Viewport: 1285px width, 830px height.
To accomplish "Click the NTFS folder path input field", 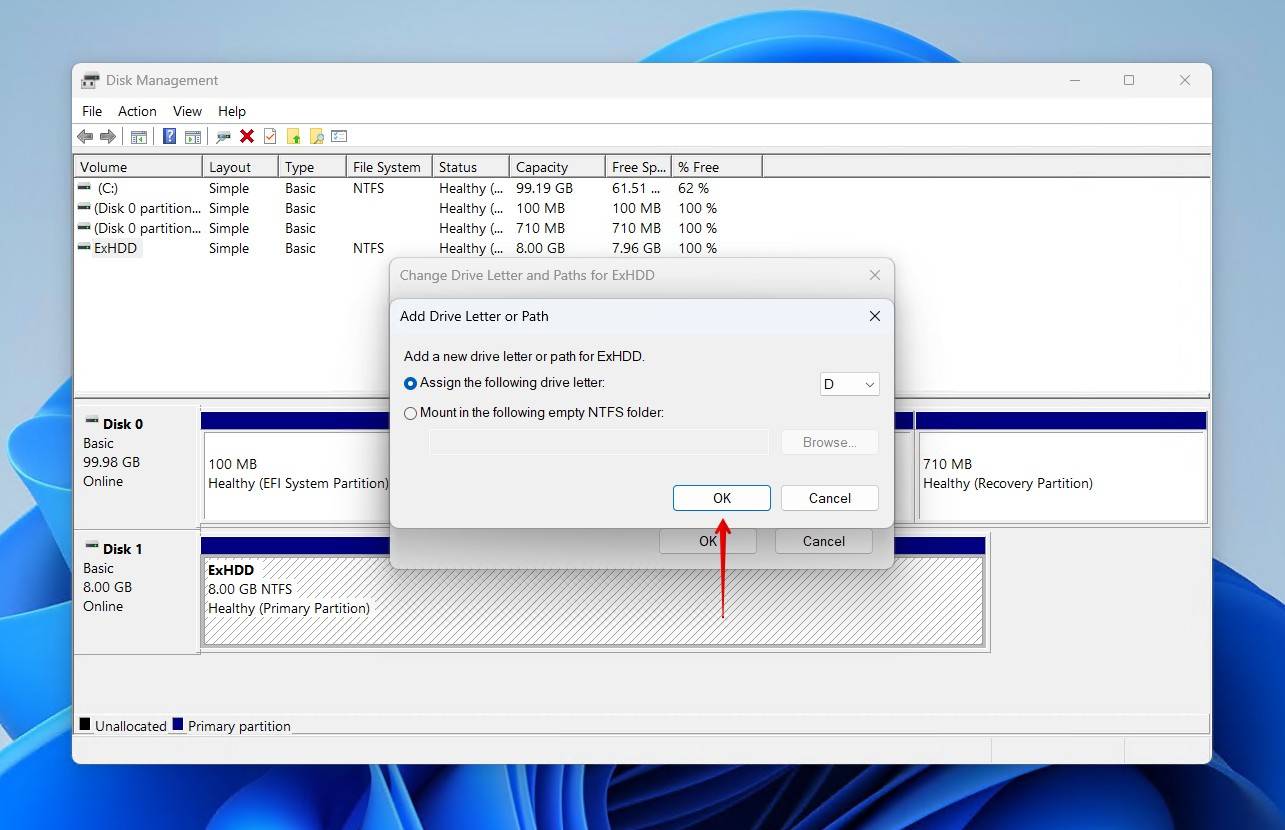I will click(x=599, y=442).
